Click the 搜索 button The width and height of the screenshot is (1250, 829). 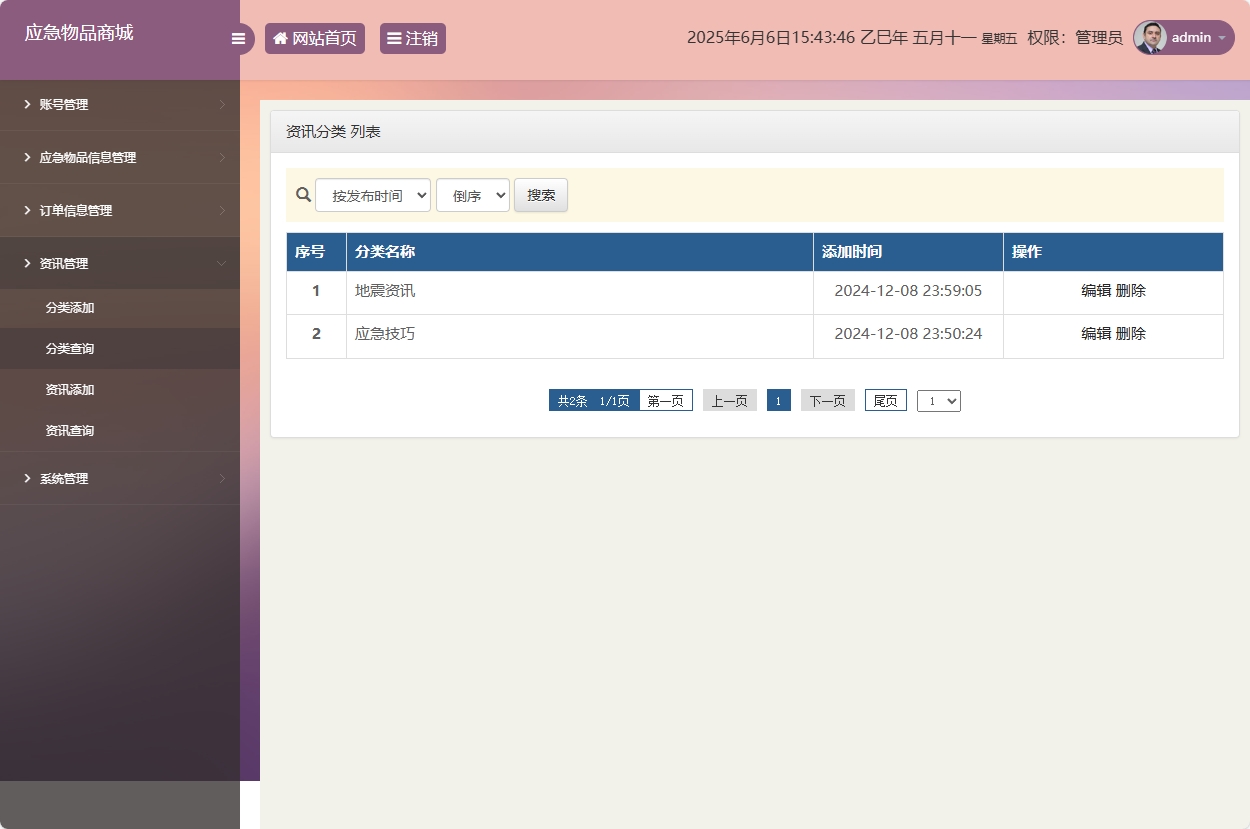[541, 195]
